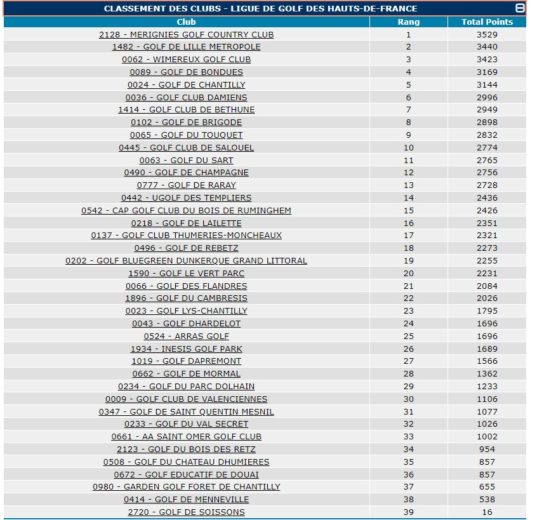This screenshot has height=520, width=537.
Task: Open Golf de Lille Metropole link
Action: (186, 47)
